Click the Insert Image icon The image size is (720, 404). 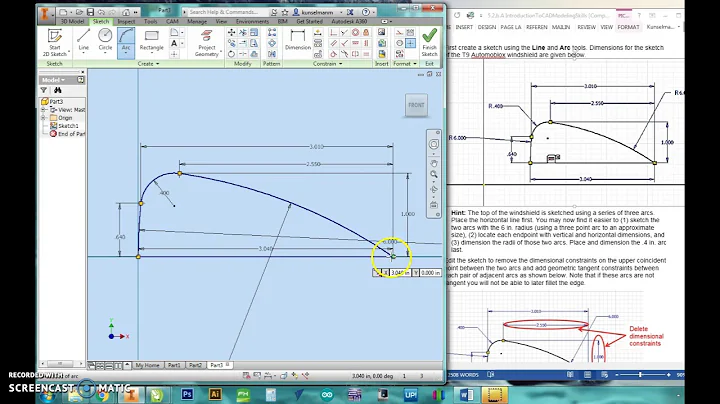(381, 33)
